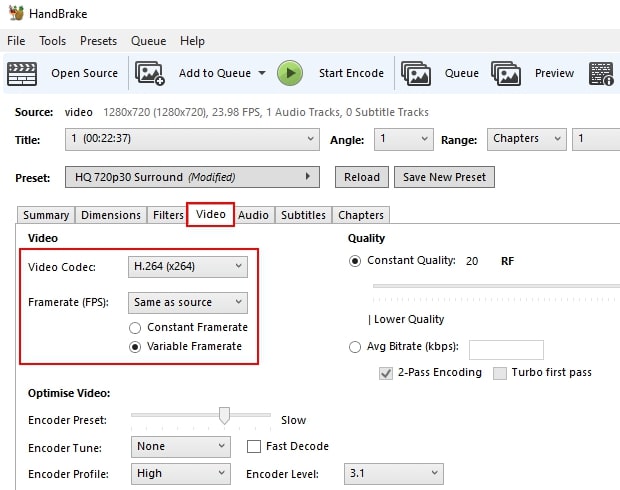The height and width of the screenshot is (490, 620).
Task: Expand the Encoder Profile High dropdown
Action: point(181,474)
